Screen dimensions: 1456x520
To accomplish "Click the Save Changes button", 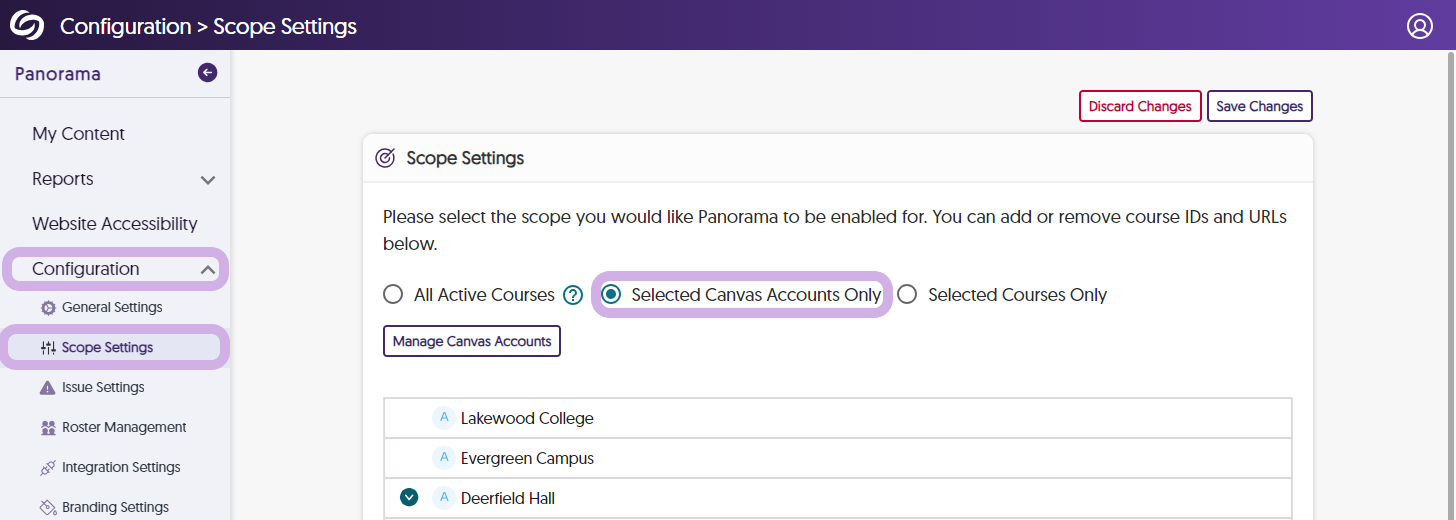I will (x=1259, y=106).
